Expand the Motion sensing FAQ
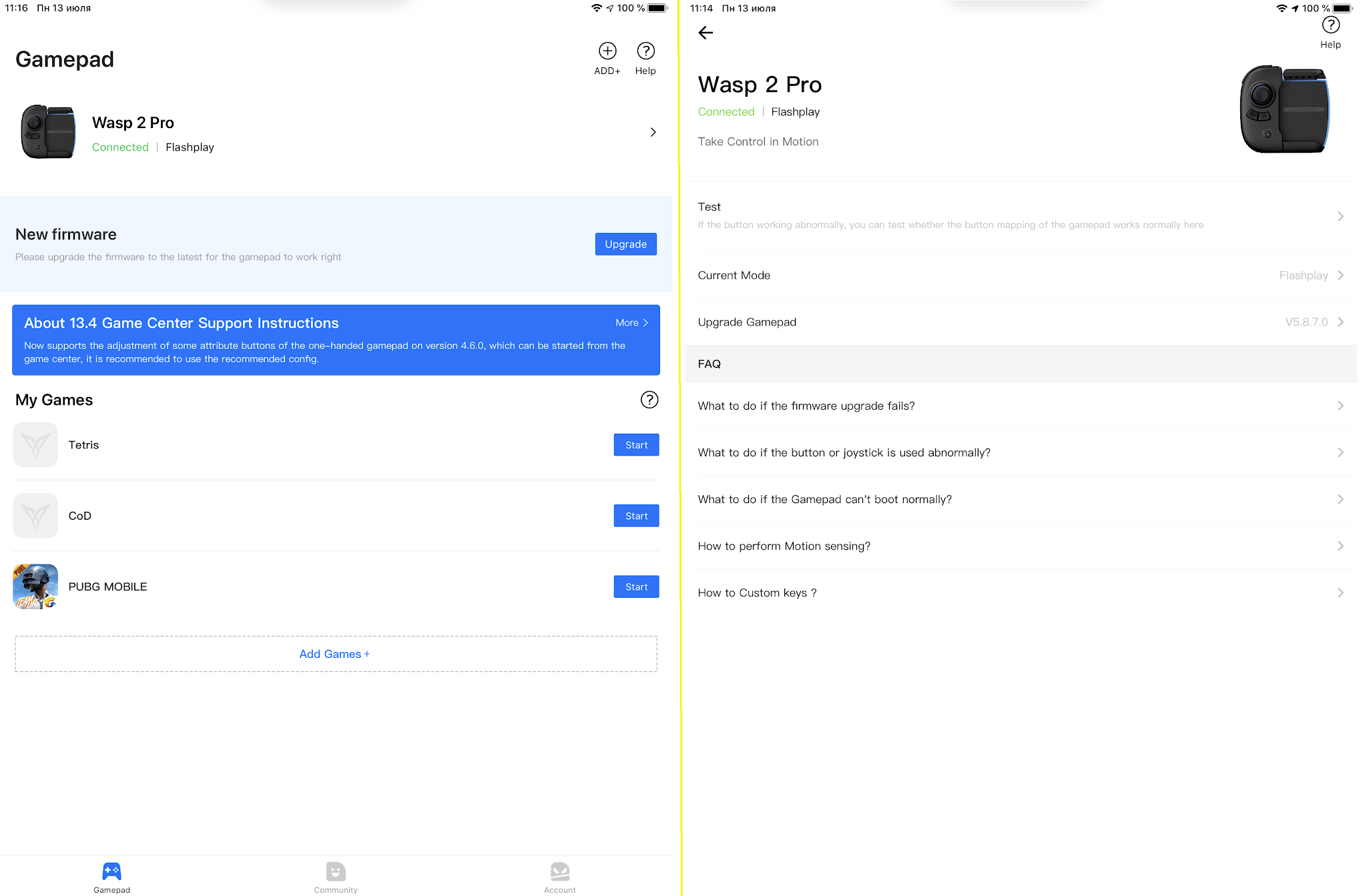The height and width of the screenshot is (896, 1367). click(1021, 546)
